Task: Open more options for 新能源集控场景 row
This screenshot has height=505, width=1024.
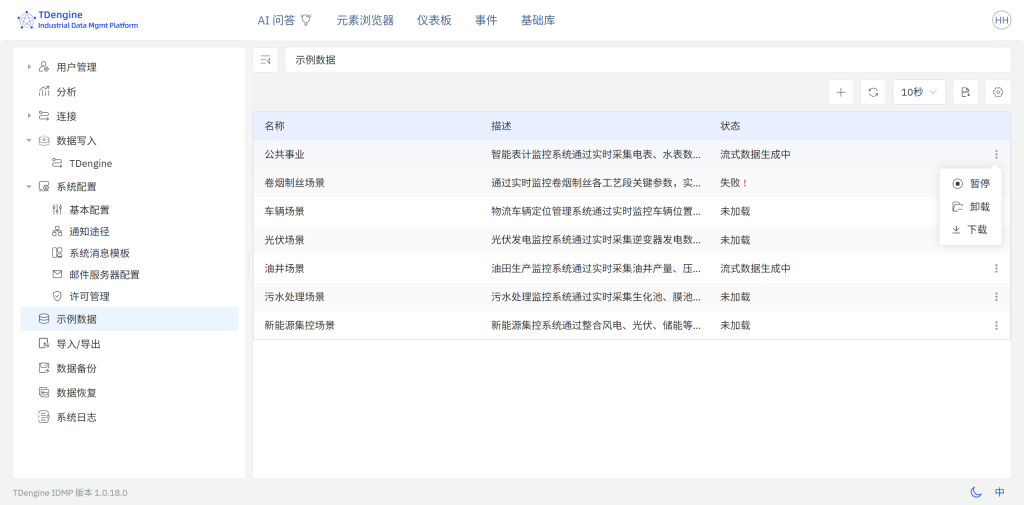Action: (x=996, y=325)
